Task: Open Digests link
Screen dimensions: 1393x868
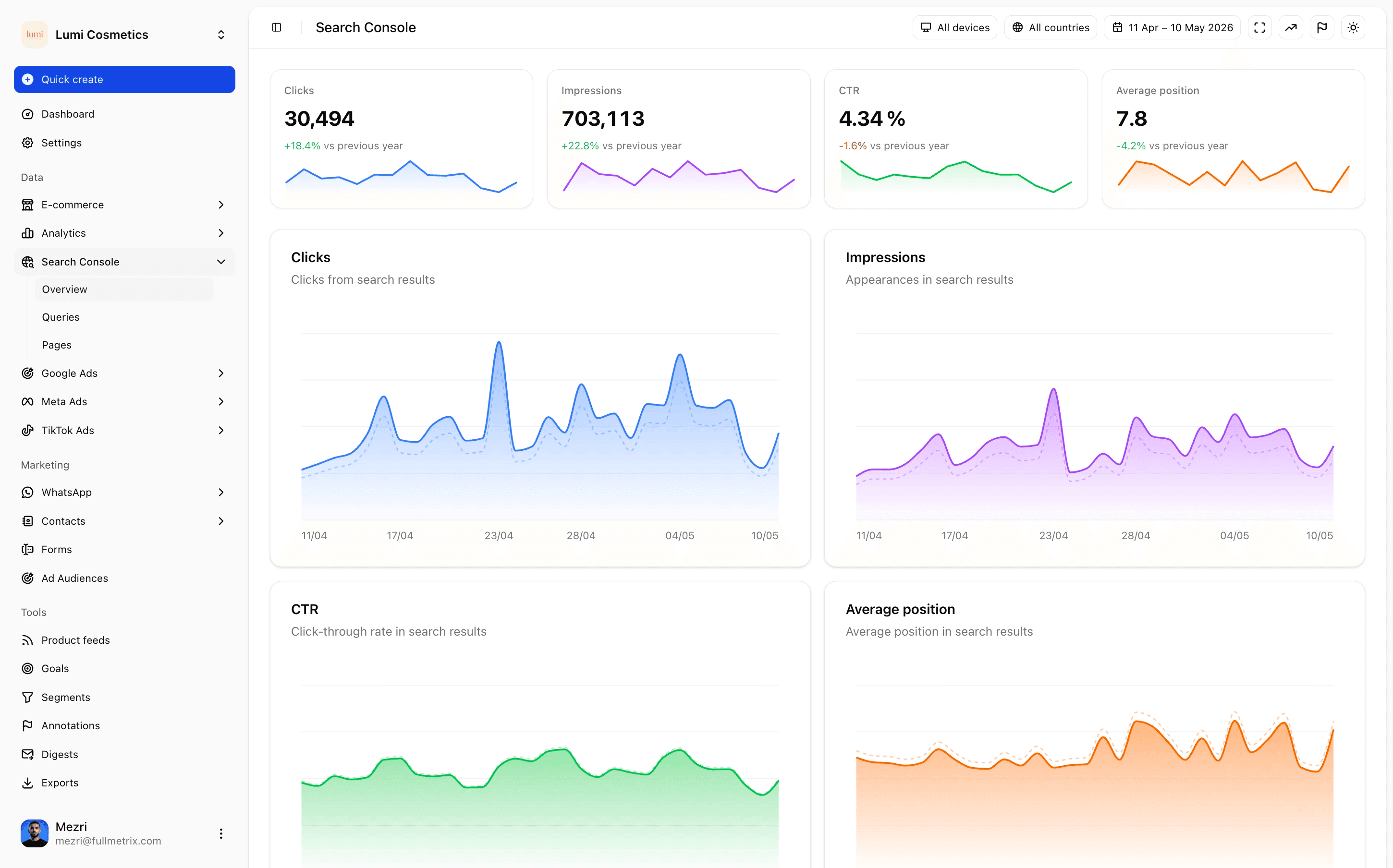Action: point(124,754)
